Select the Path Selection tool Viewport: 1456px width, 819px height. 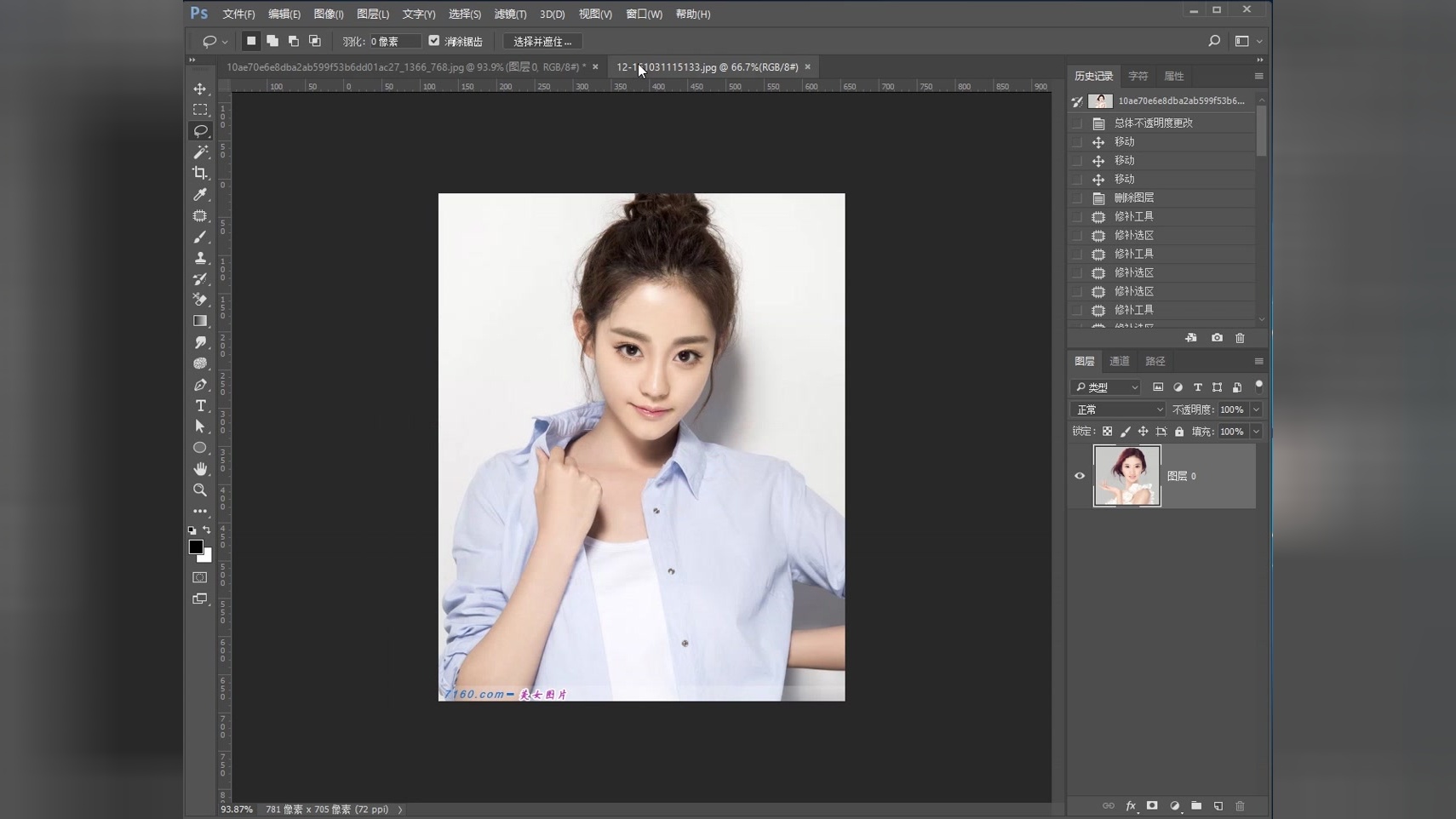coord(200,427)
